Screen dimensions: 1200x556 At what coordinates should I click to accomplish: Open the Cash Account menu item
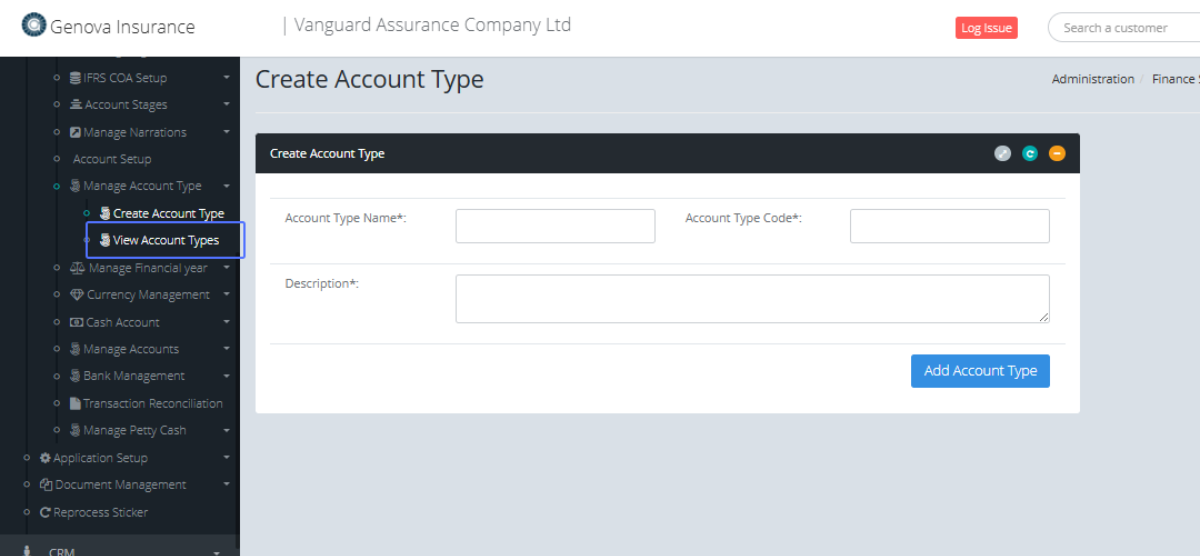[x=122, y=322]
